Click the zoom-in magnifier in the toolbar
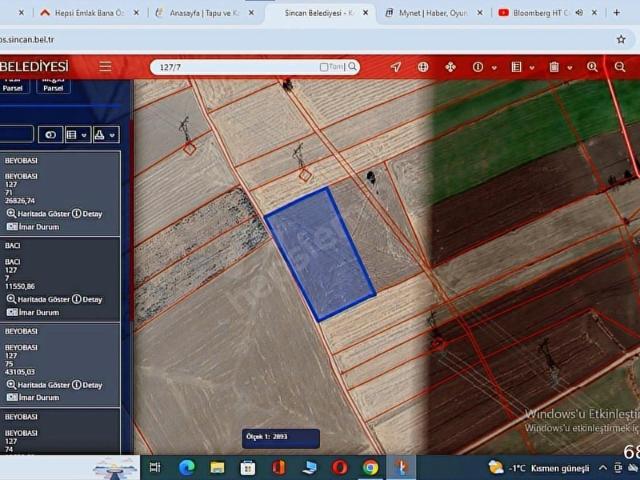Viewport: 640px width, 480px height. (593, 67)
